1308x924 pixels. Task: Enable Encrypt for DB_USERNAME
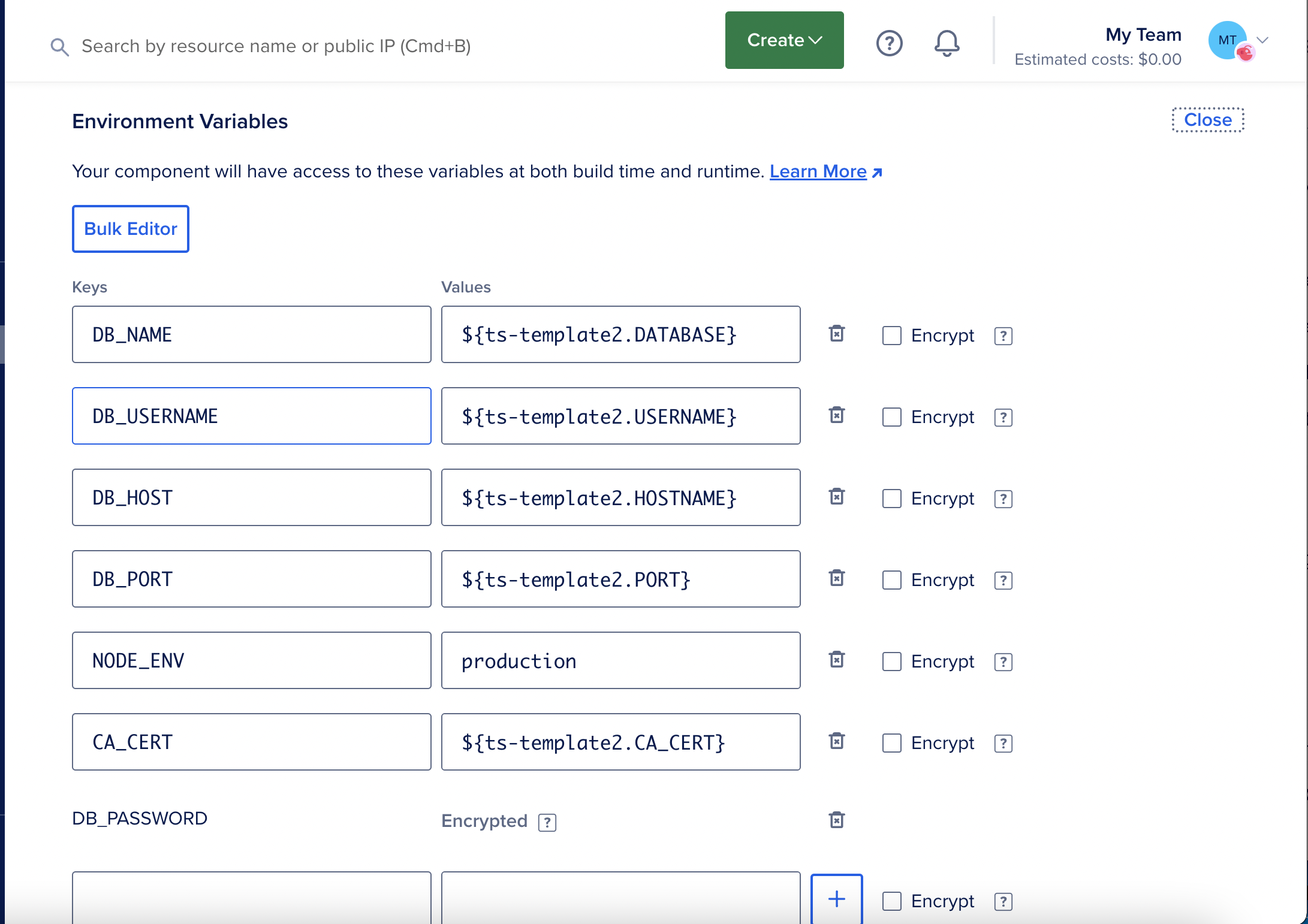click(x=892, y=417)
